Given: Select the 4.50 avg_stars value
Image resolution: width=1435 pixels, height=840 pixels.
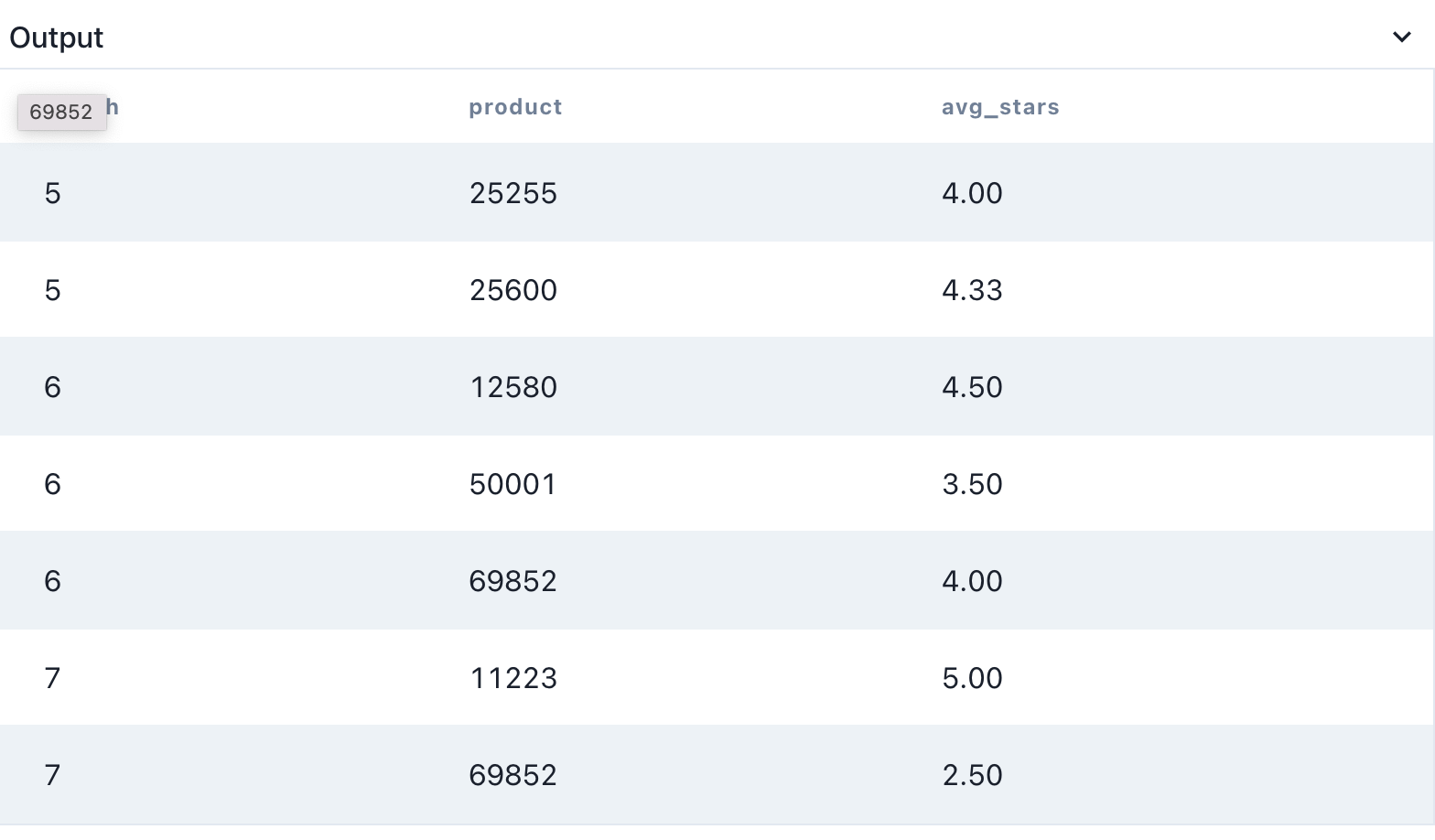Looking at the screenshot, I should click(x=972, y=387).
